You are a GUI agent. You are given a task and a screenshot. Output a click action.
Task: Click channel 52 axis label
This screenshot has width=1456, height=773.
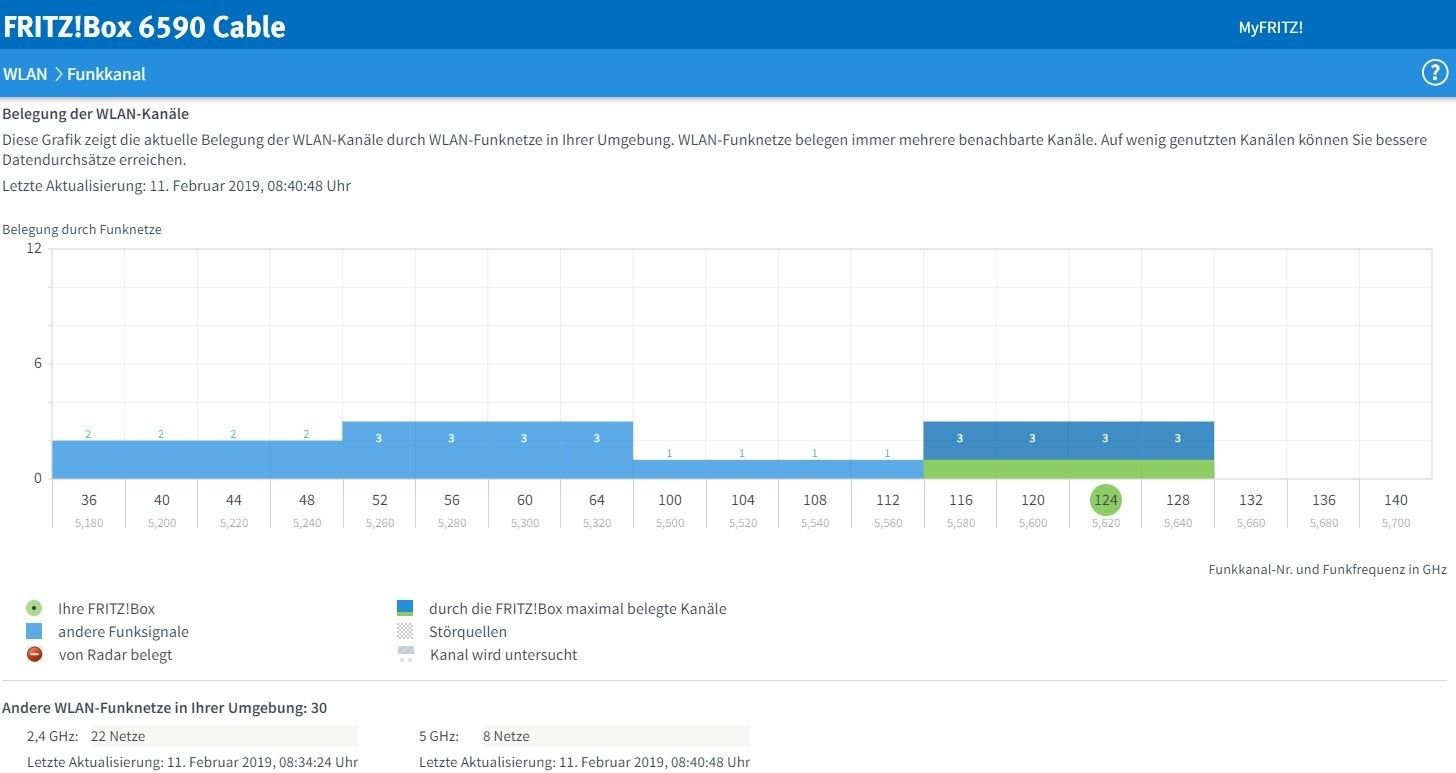click(379, 500)
